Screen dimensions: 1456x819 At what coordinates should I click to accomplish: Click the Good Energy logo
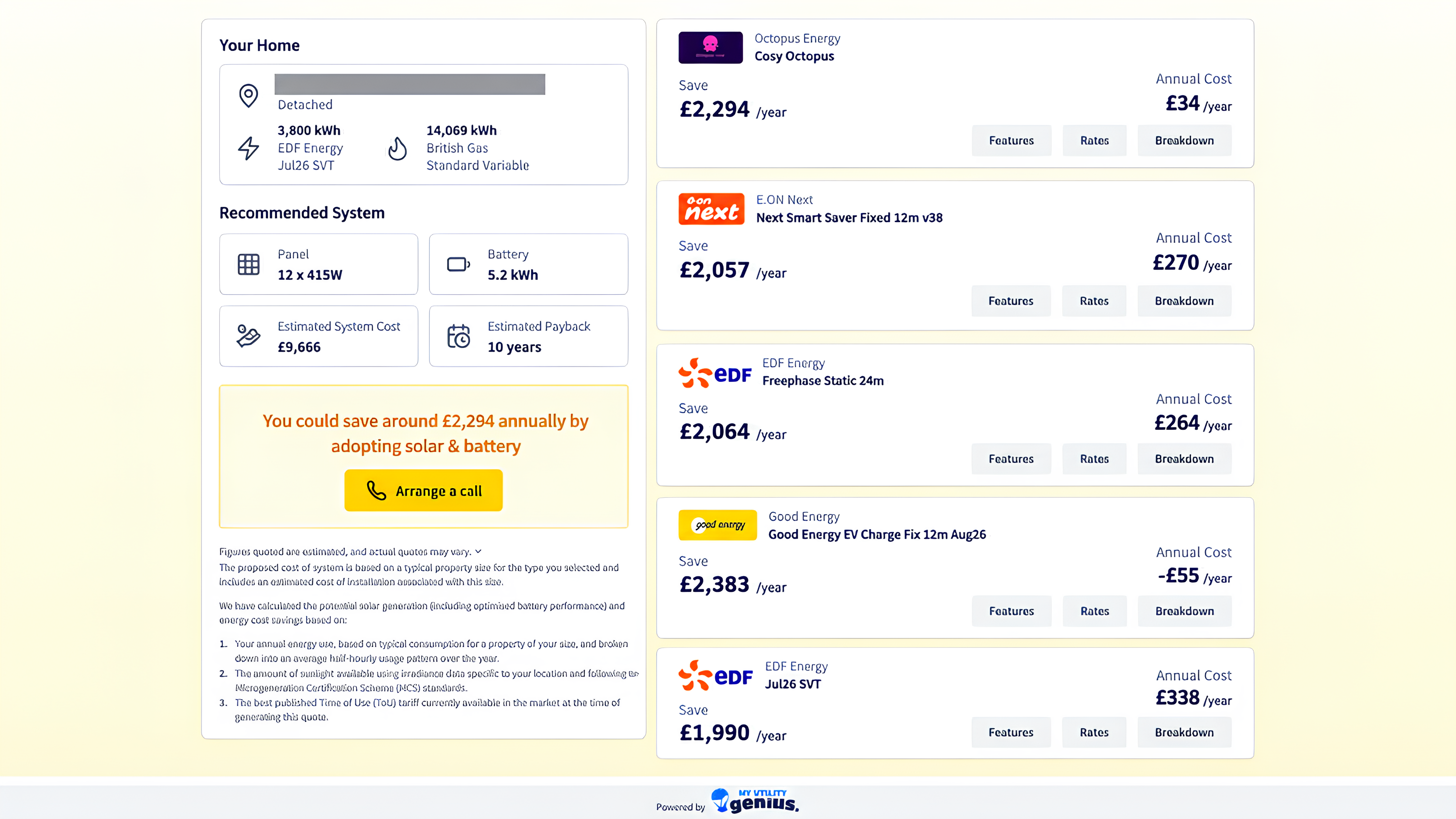click(x=717, y=525)
